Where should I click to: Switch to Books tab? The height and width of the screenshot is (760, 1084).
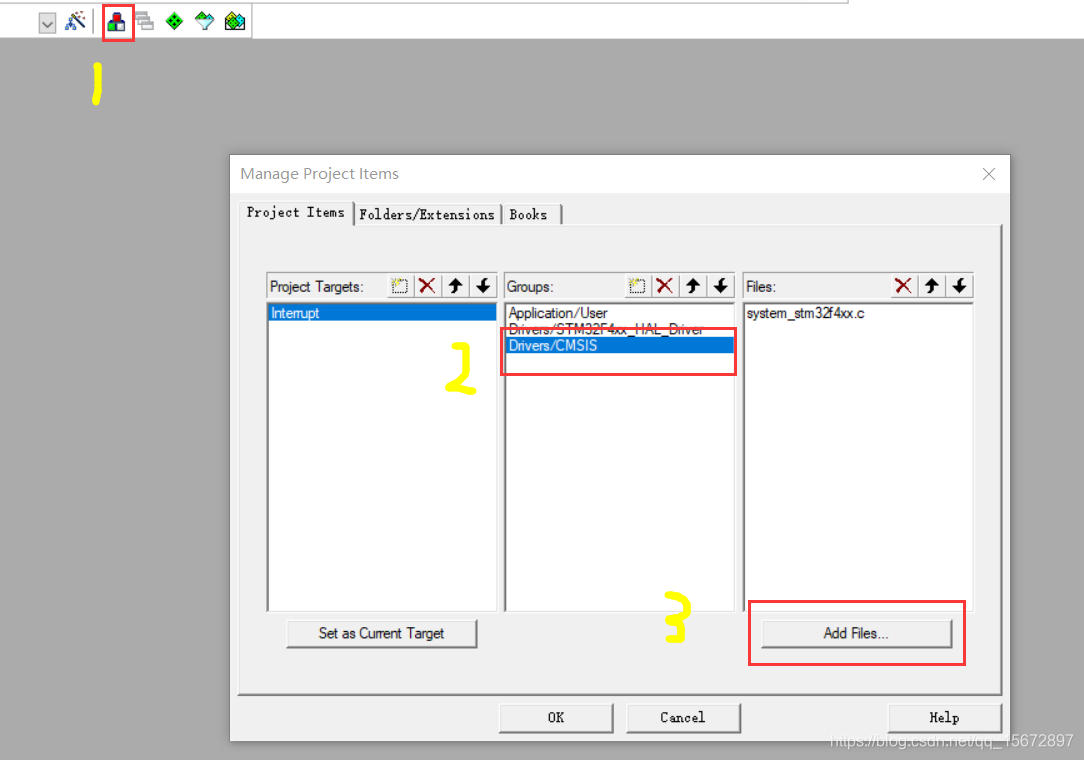click(529, 214)
